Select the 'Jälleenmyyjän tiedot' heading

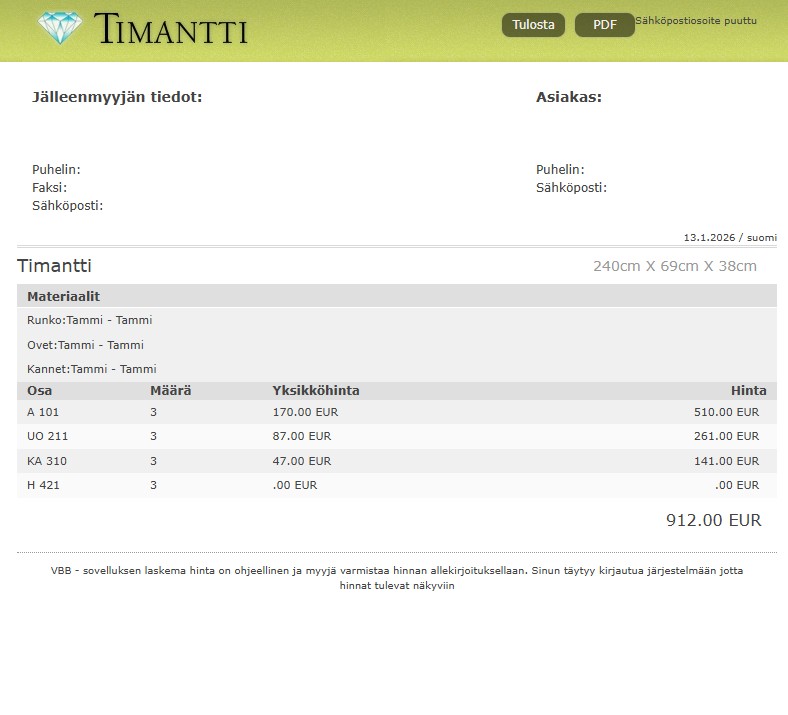[117, 97]
